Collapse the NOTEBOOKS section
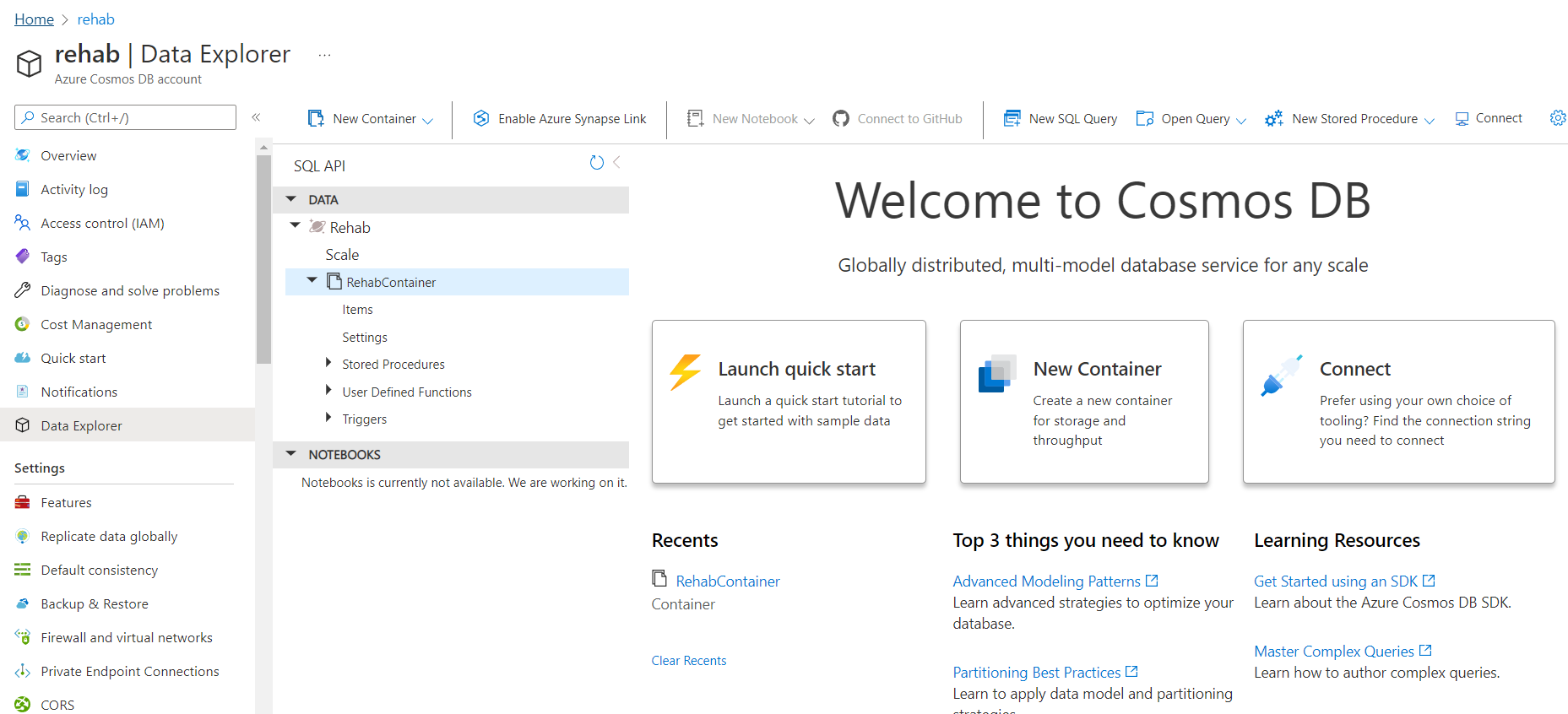Screen dimensions: 1568x714 point(291,454)
